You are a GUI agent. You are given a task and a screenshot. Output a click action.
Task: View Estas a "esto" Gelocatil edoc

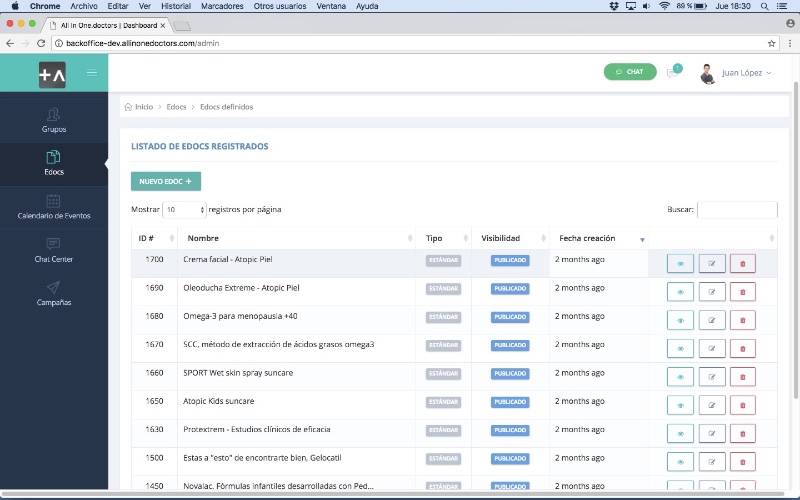[680, 462]
